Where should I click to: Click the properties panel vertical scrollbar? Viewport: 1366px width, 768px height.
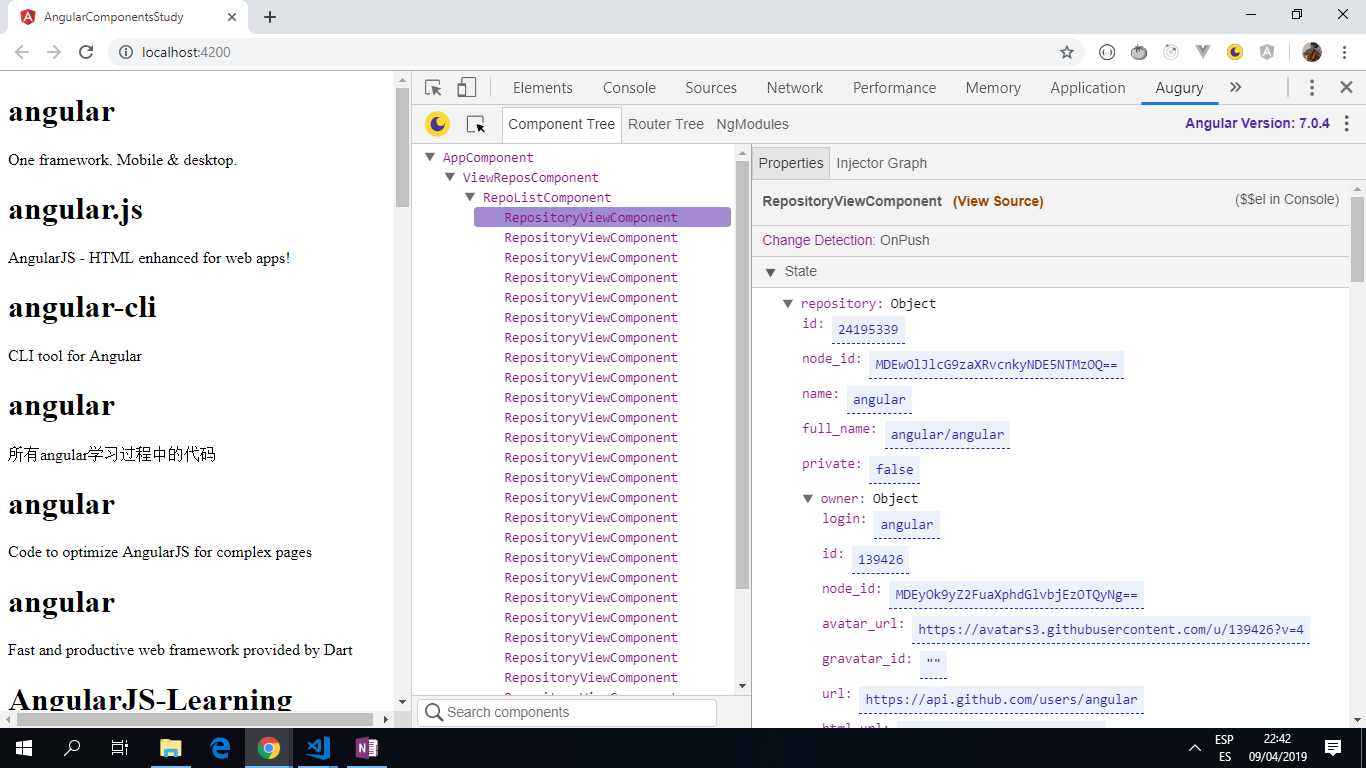(x=1357, y=240)
